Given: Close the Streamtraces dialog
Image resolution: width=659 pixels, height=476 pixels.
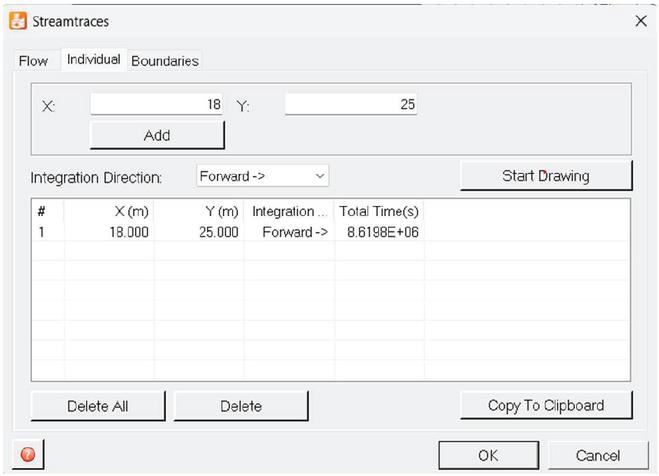Looking at the screenshot, I should coord(640,21).
